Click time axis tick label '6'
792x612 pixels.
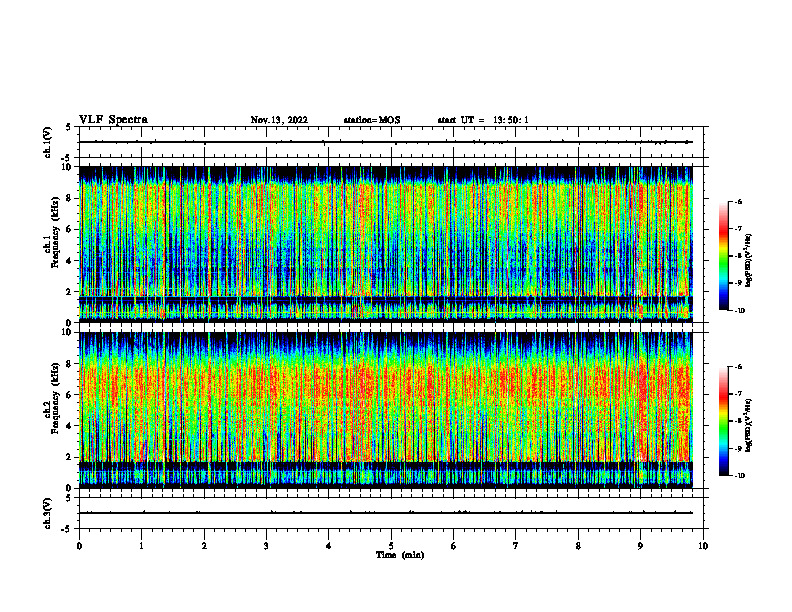click(x=454, y=546)
